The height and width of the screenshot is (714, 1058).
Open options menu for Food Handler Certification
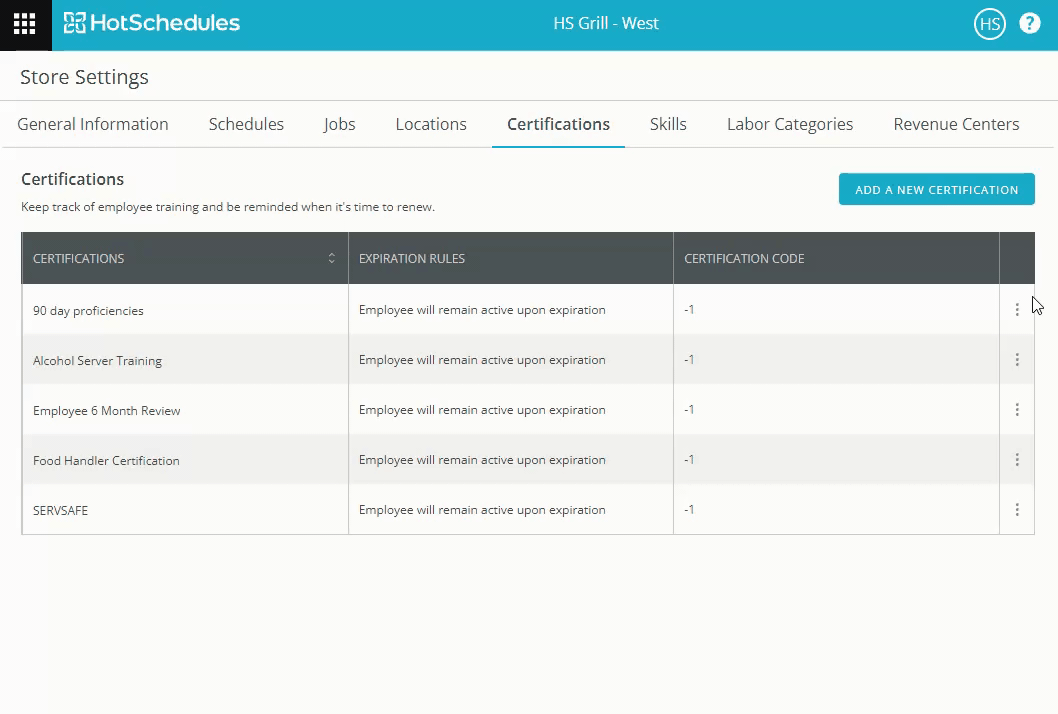click(x=1017, y=460)
